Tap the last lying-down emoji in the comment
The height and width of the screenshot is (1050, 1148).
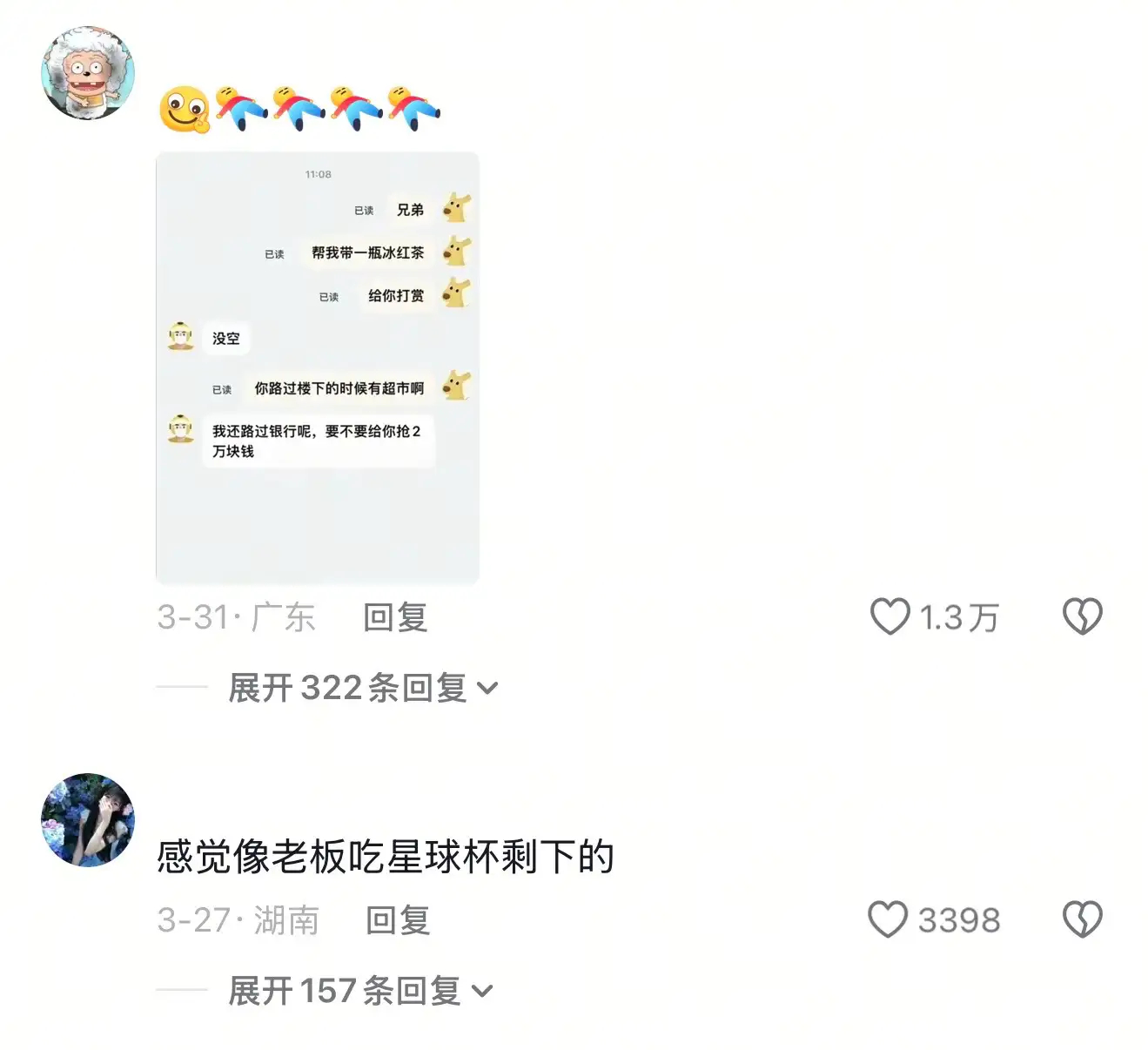tap(413, 108)
